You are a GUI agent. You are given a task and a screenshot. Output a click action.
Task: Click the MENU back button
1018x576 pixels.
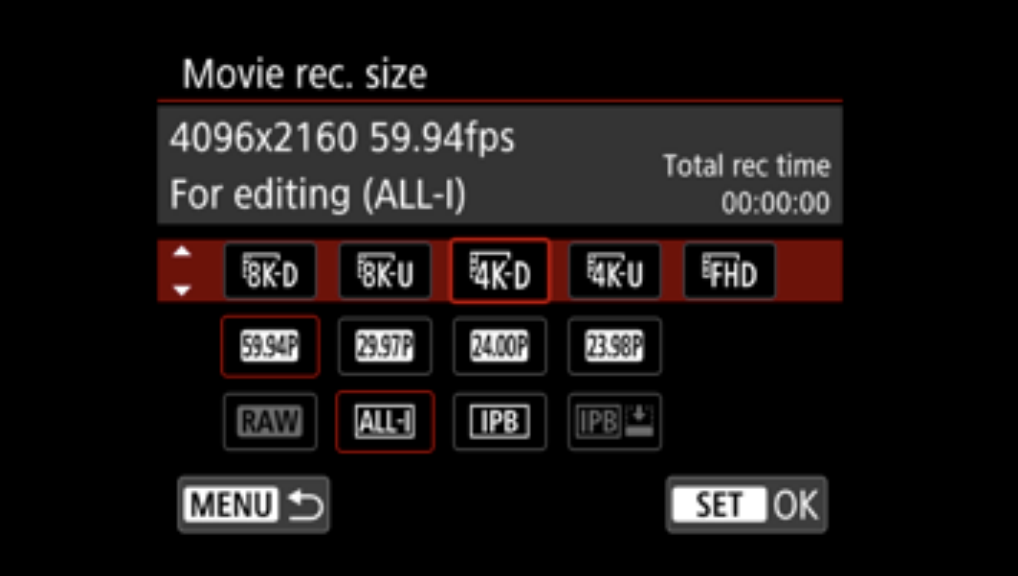[x=253, y=505]
